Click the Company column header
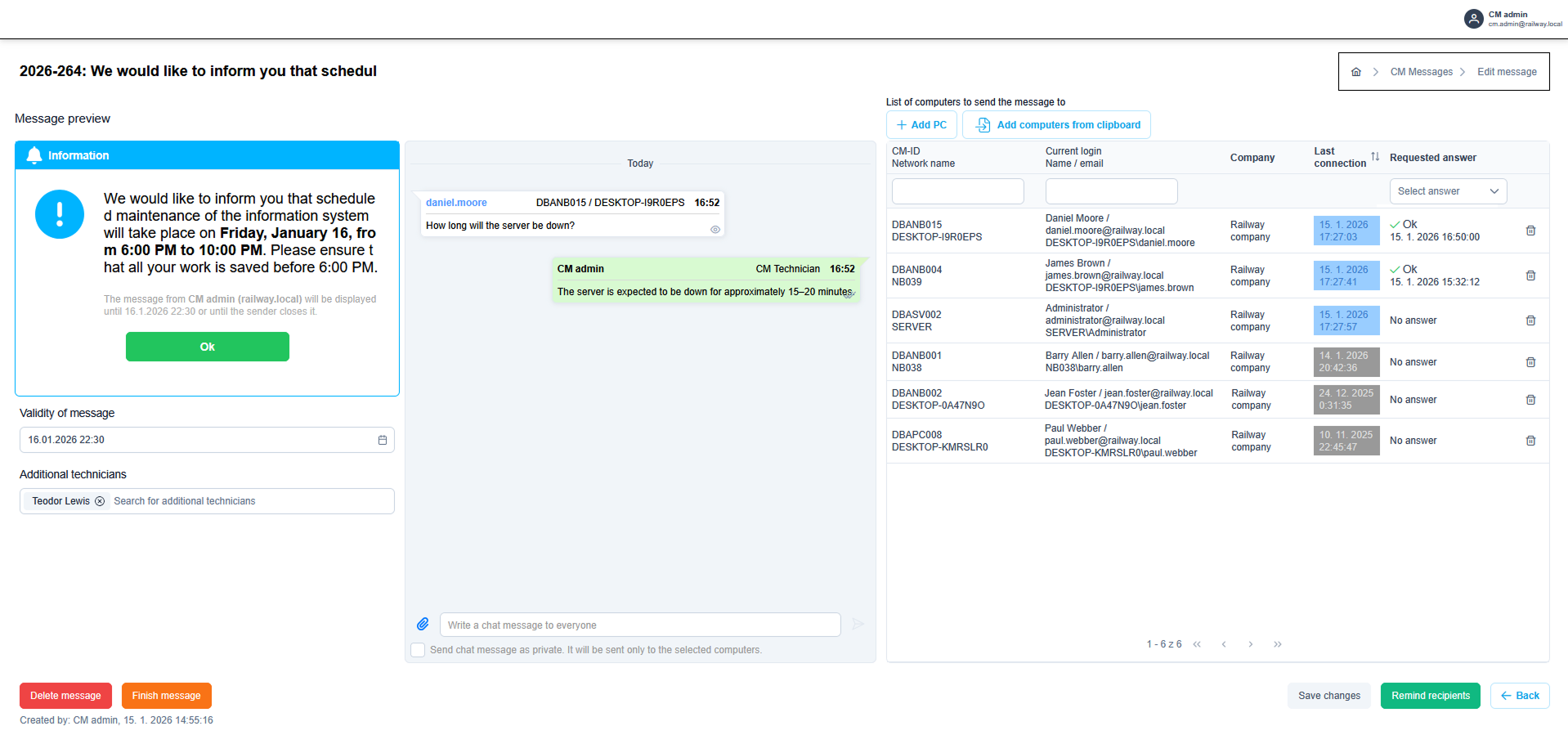The width and height of the screenshot is (1568, 744). tap(1252, 158)
